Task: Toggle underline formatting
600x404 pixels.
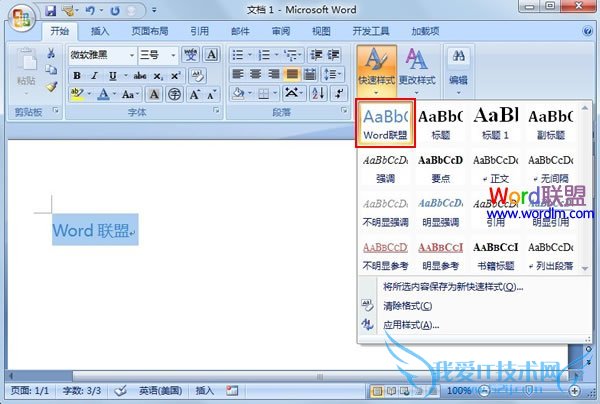Action: 112,75
